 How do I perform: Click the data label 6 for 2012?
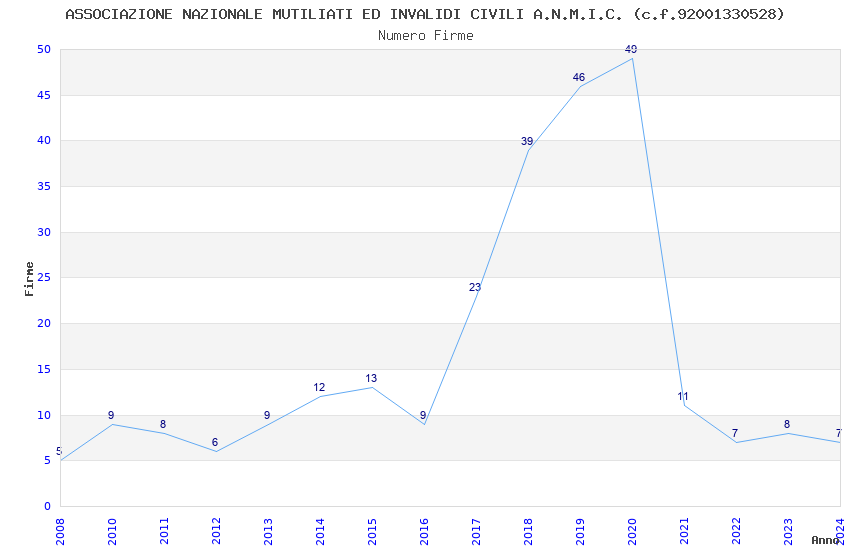point(215,442)
